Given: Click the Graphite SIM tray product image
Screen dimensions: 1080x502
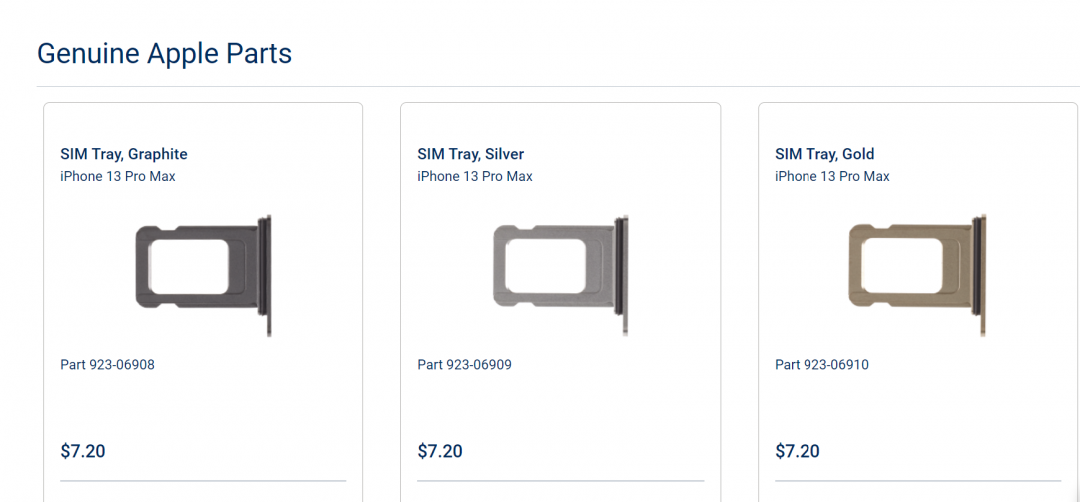Looking at the screenshot, I should click(x=204, y=275).
